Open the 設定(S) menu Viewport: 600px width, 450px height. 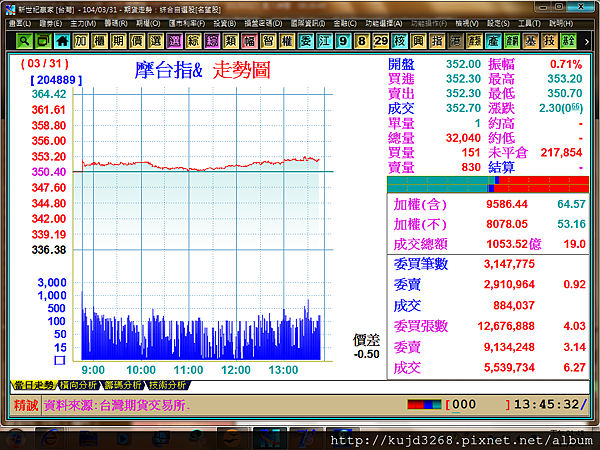click(498, 24)
